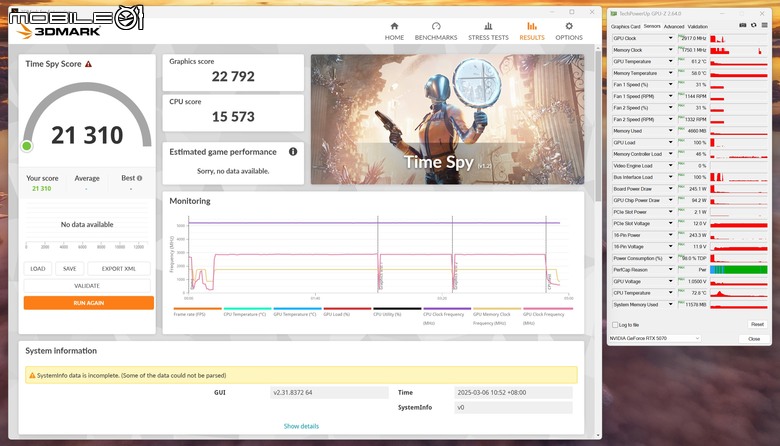The width and height of the screenshot is (780, 446).
Task: Click the GPU Load (%) red legend
Action: tap(347, 311)
